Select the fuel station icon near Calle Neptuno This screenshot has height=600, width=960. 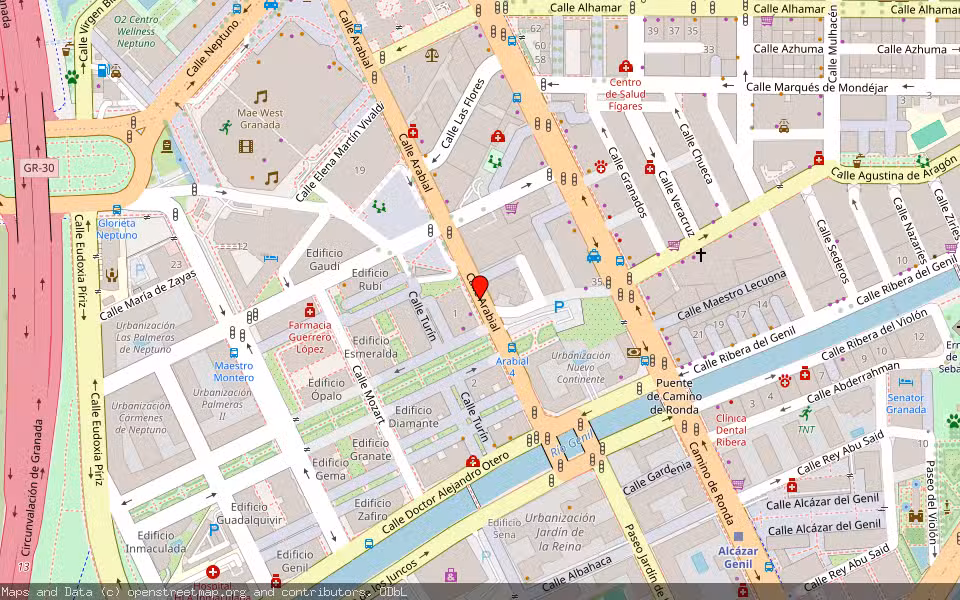103,71
